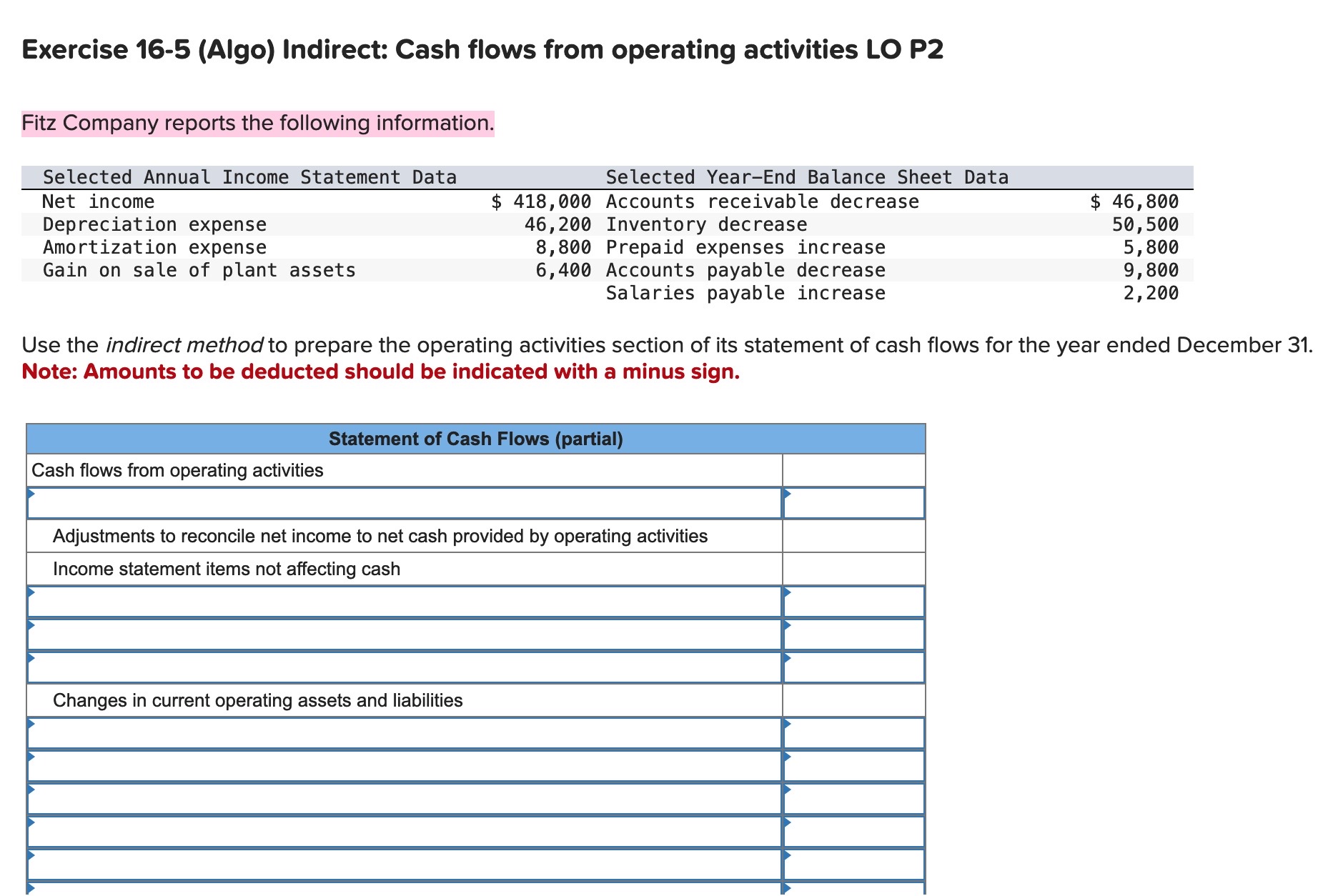Screen dimensions: 1328x896
Task: Click amount field of third row under 'Changes in current operating assets'
Action: tap(854, 799)
